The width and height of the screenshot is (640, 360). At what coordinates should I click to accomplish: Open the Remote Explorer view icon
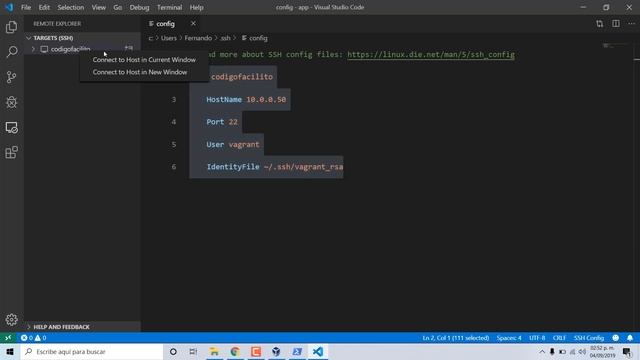11,127
